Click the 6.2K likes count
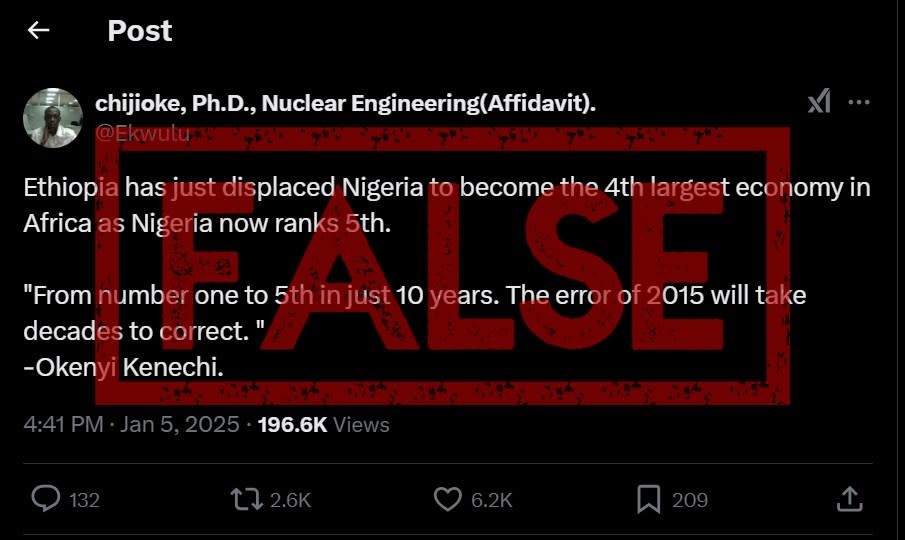The height and width of the screenshot is (540, 905). click(x=491, y=499)
